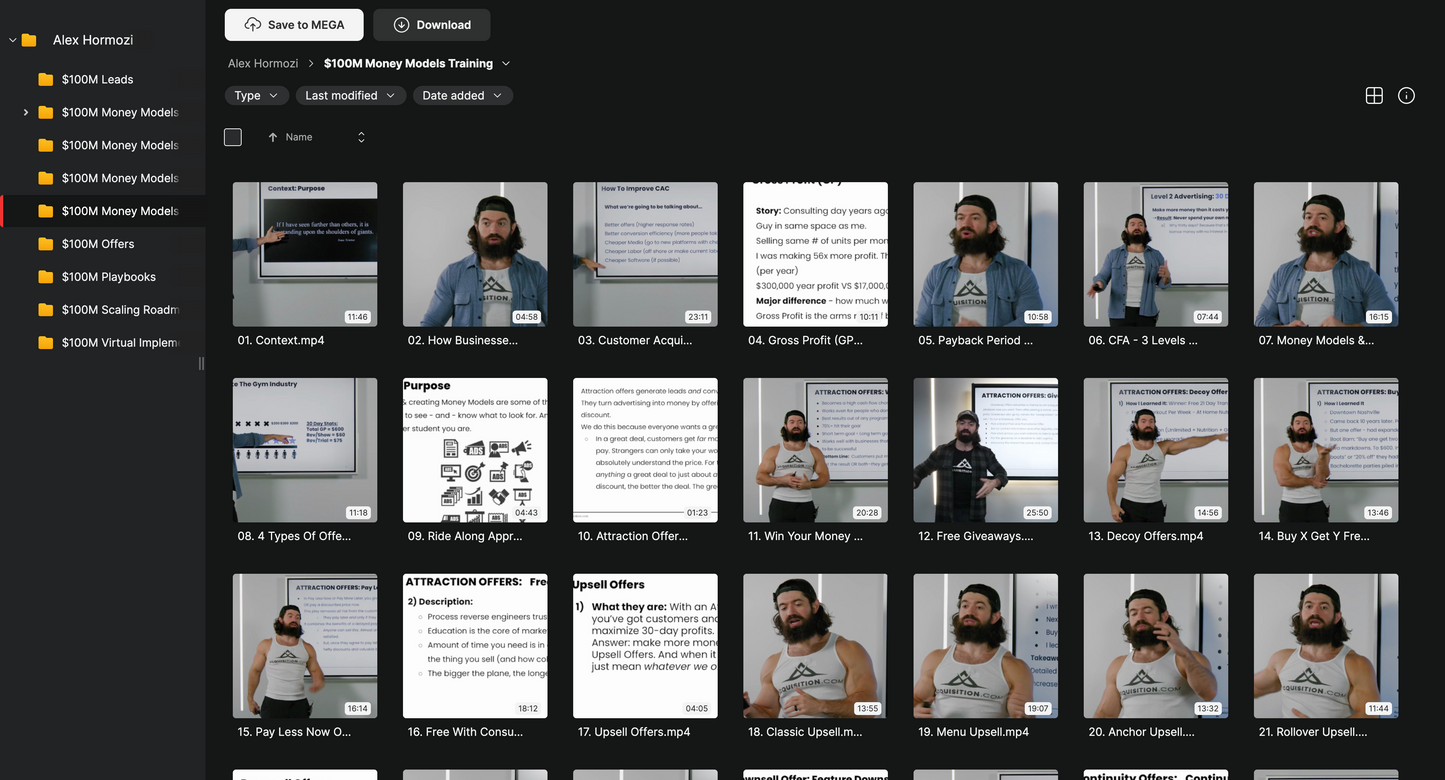Image resolution: width=1445 pixels, height=780 pixels.
Task: Open the 13. Decoy Offers.mp4 video thumbnail
Action: (1155, 450)
